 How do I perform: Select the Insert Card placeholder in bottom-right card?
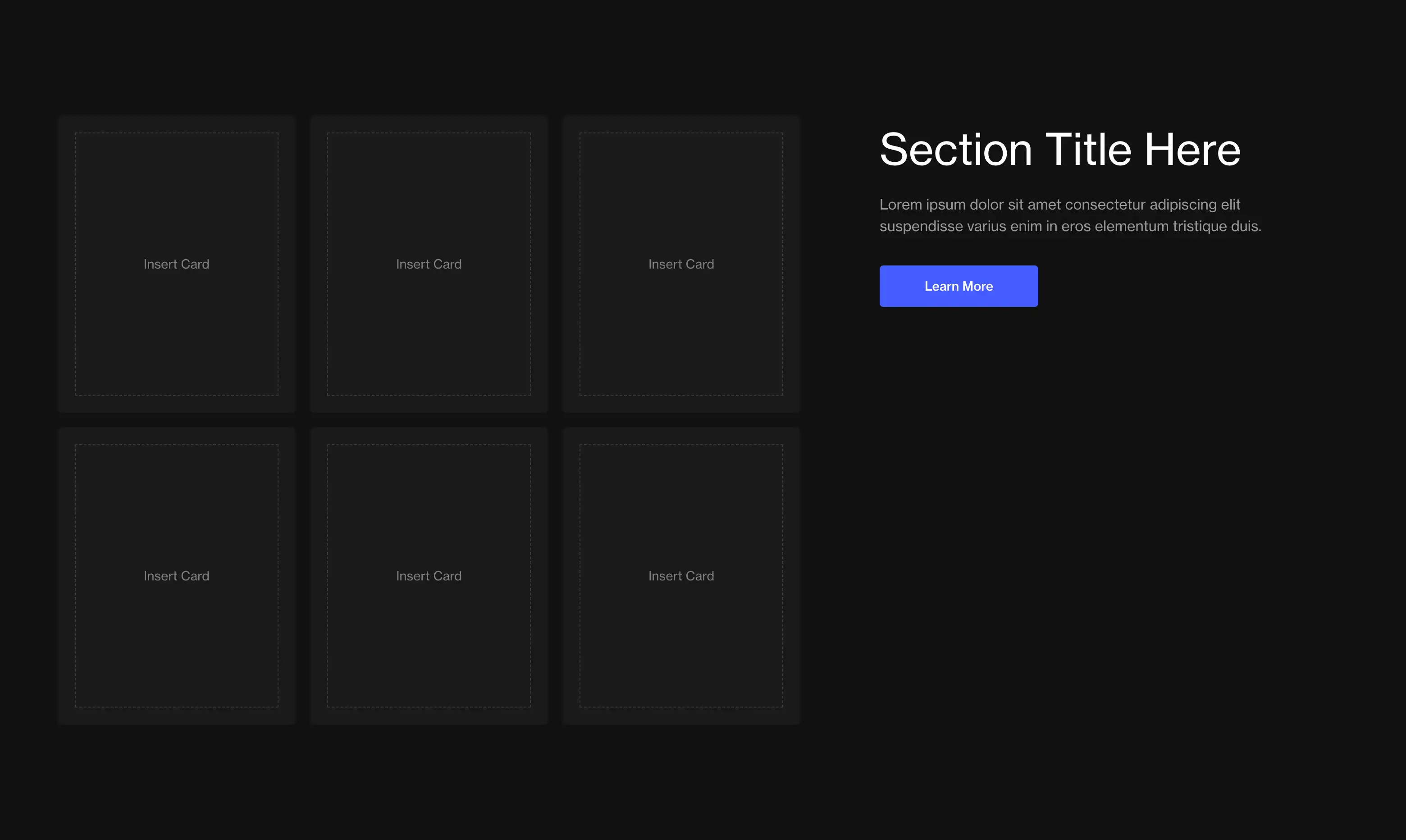[x=681, y=575]
